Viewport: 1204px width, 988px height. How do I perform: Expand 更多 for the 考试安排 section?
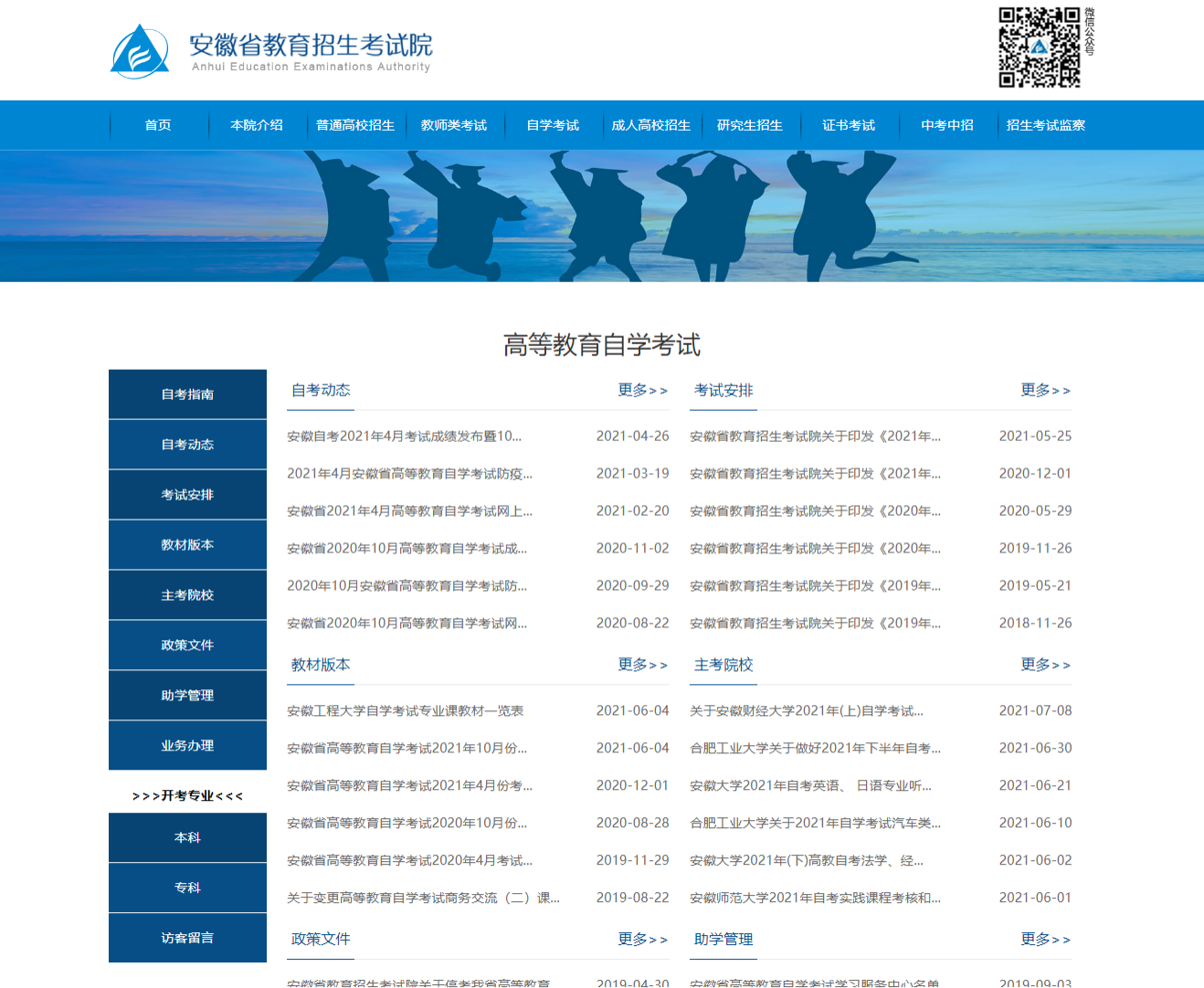[1045, 391]
